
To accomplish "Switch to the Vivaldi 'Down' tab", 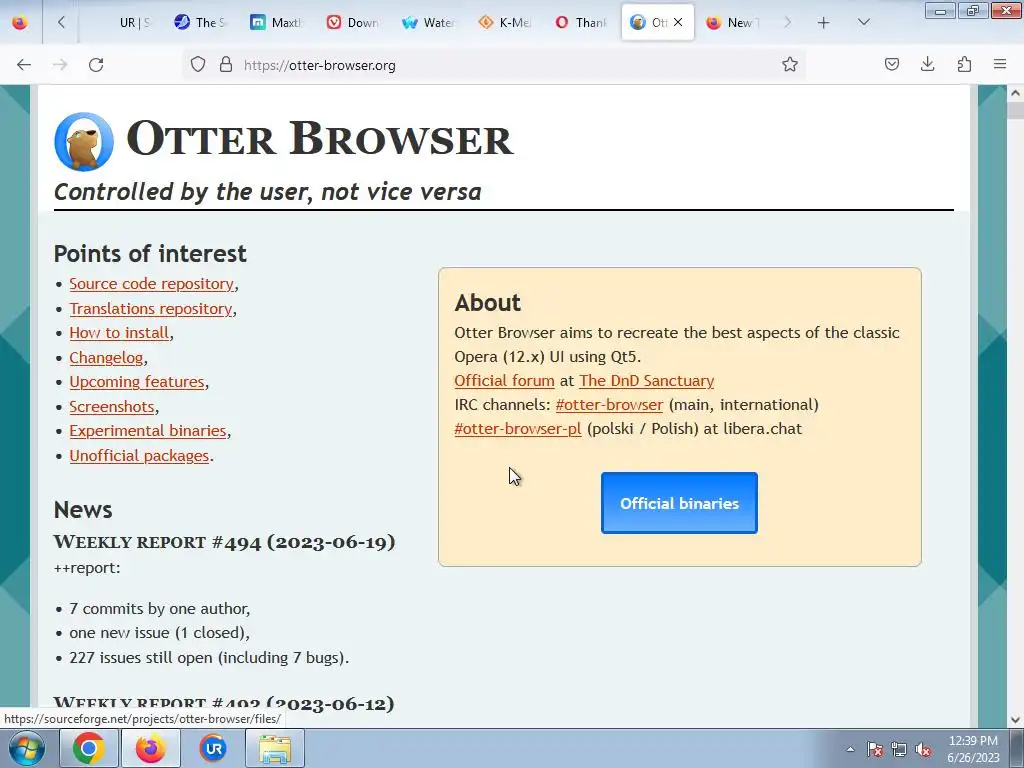I will 352,22.
